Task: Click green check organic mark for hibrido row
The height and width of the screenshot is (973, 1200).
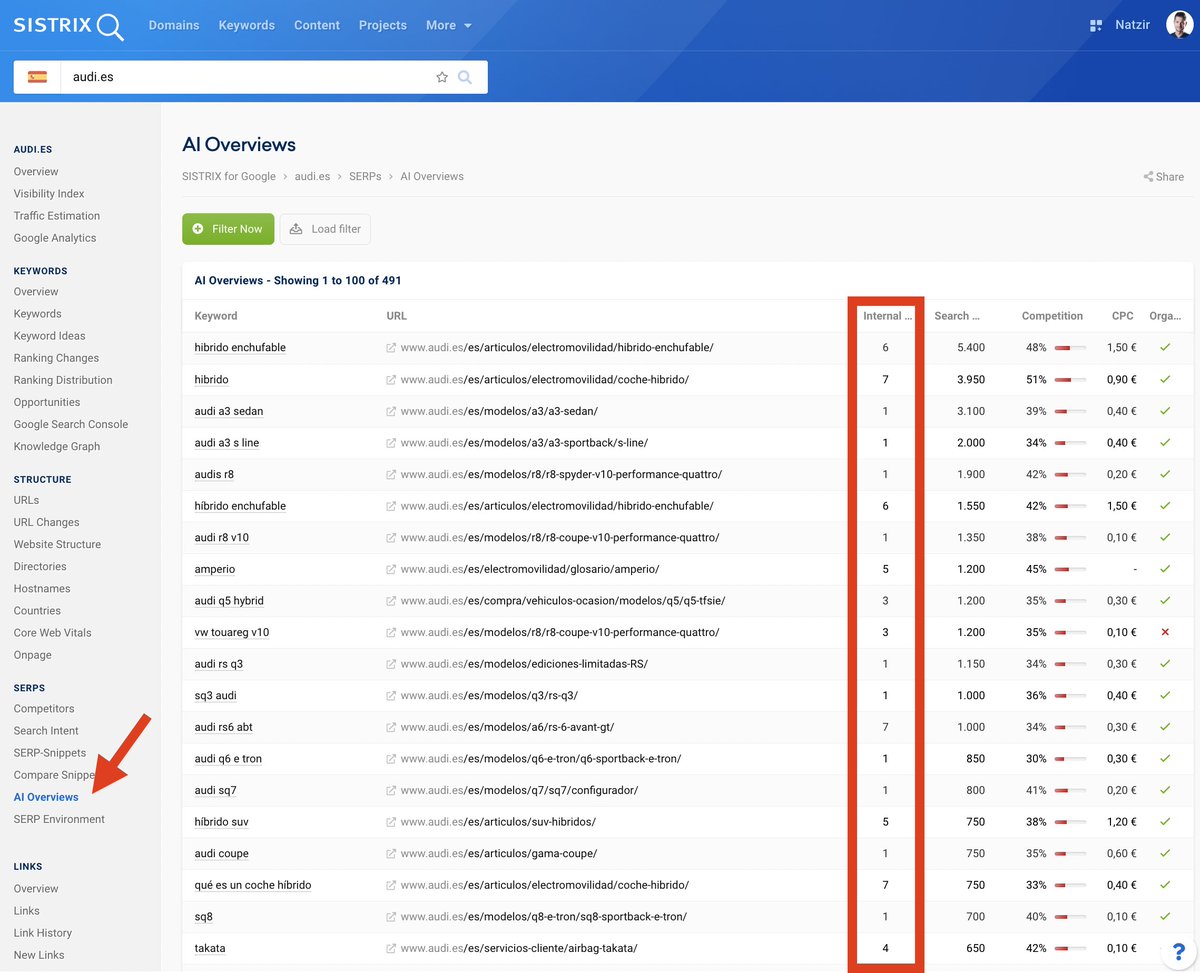Action: tap(1165, 379)
